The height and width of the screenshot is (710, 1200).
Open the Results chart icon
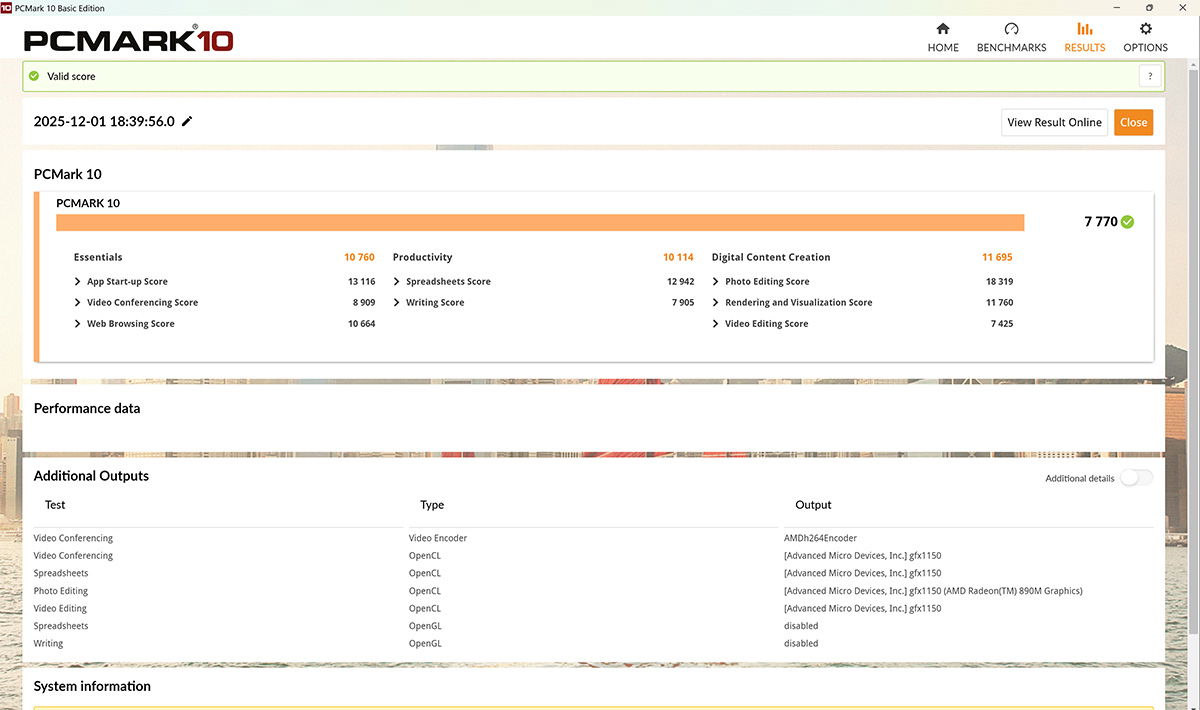point(1084,29)
